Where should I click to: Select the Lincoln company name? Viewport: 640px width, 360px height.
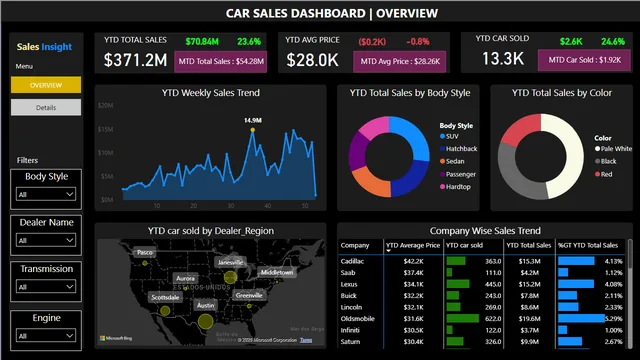351,307
